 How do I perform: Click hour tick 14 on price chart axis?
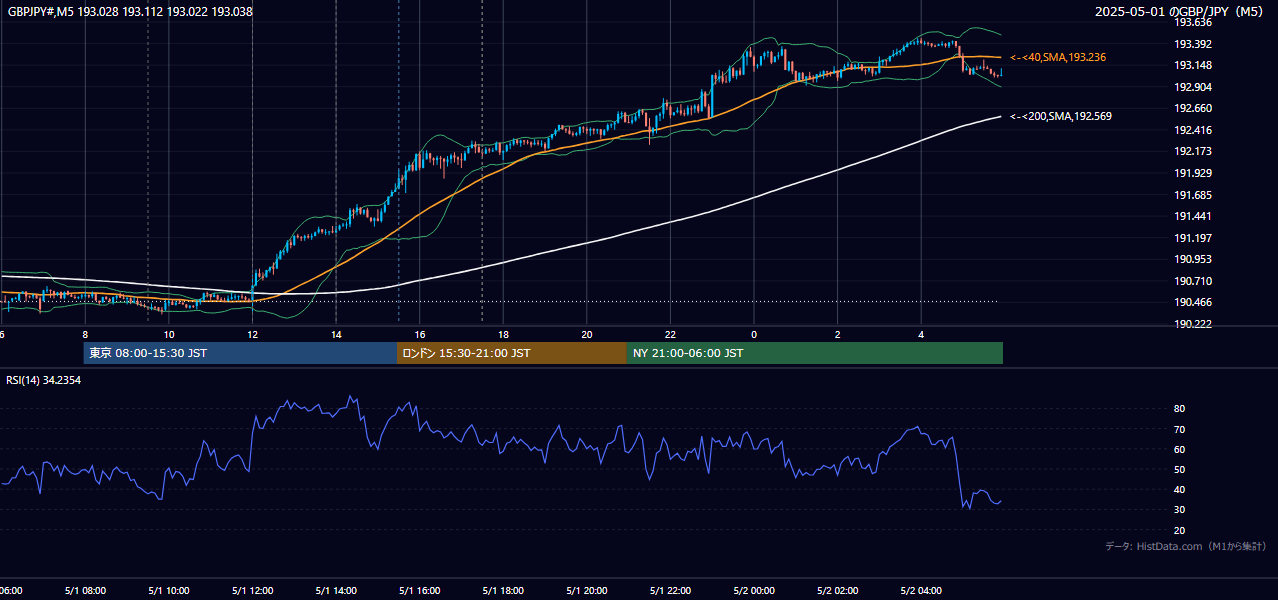[336, 335]
